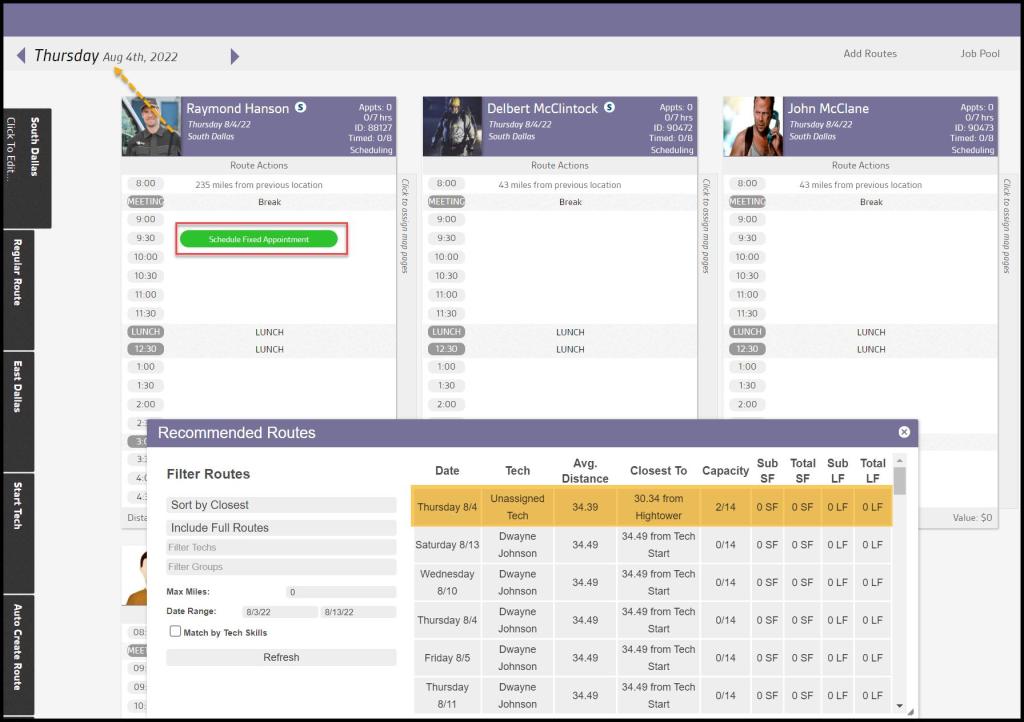Click dollar icon next to Raymond Hanson
1024x722 pixels.
[300, 108]
